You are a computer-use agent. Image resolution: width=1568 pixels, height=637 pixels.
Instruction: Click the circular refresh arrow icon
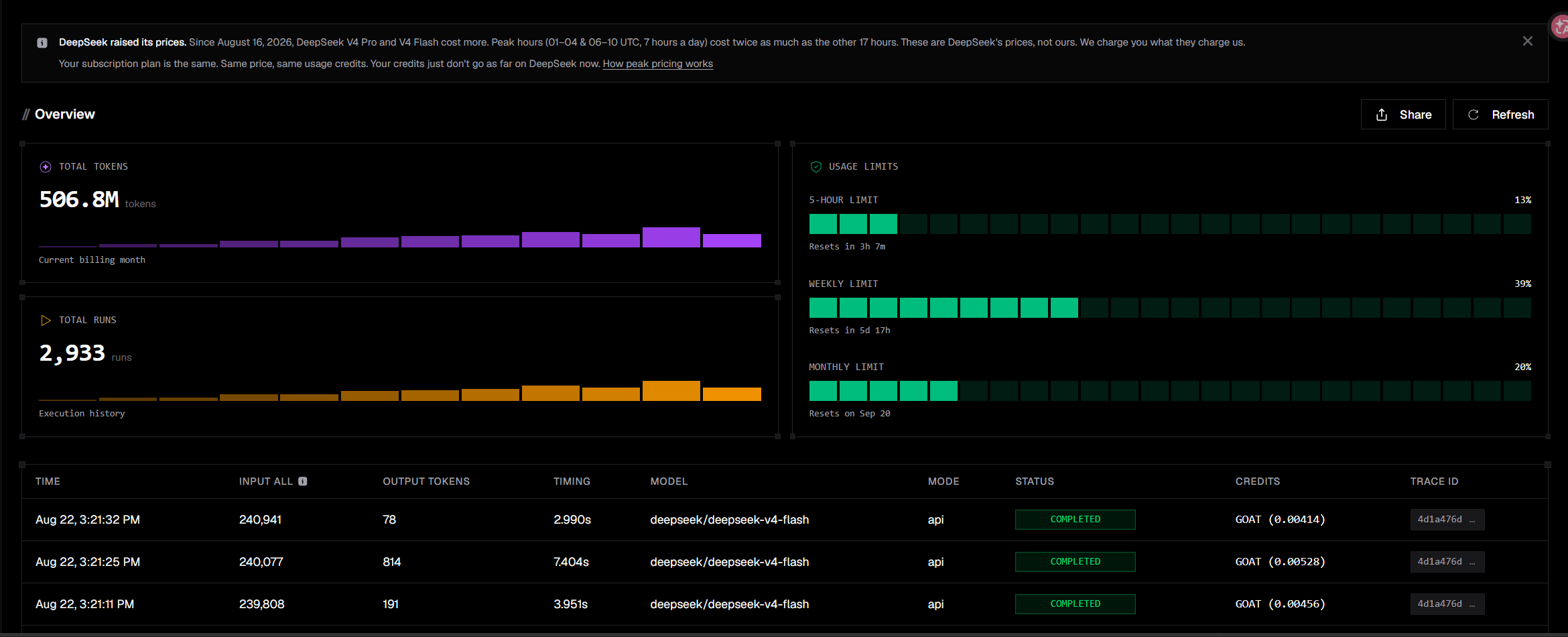coord(1474,115)
